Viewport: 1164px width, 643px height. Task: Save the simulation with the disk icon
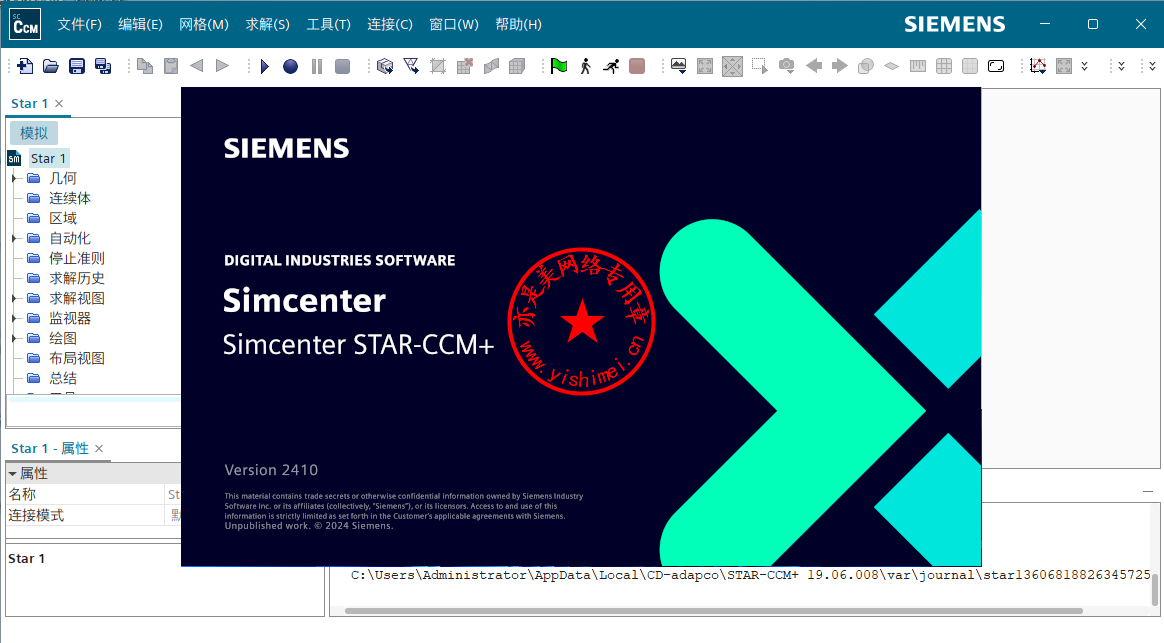pyautogui.click(x=76, y=66)
